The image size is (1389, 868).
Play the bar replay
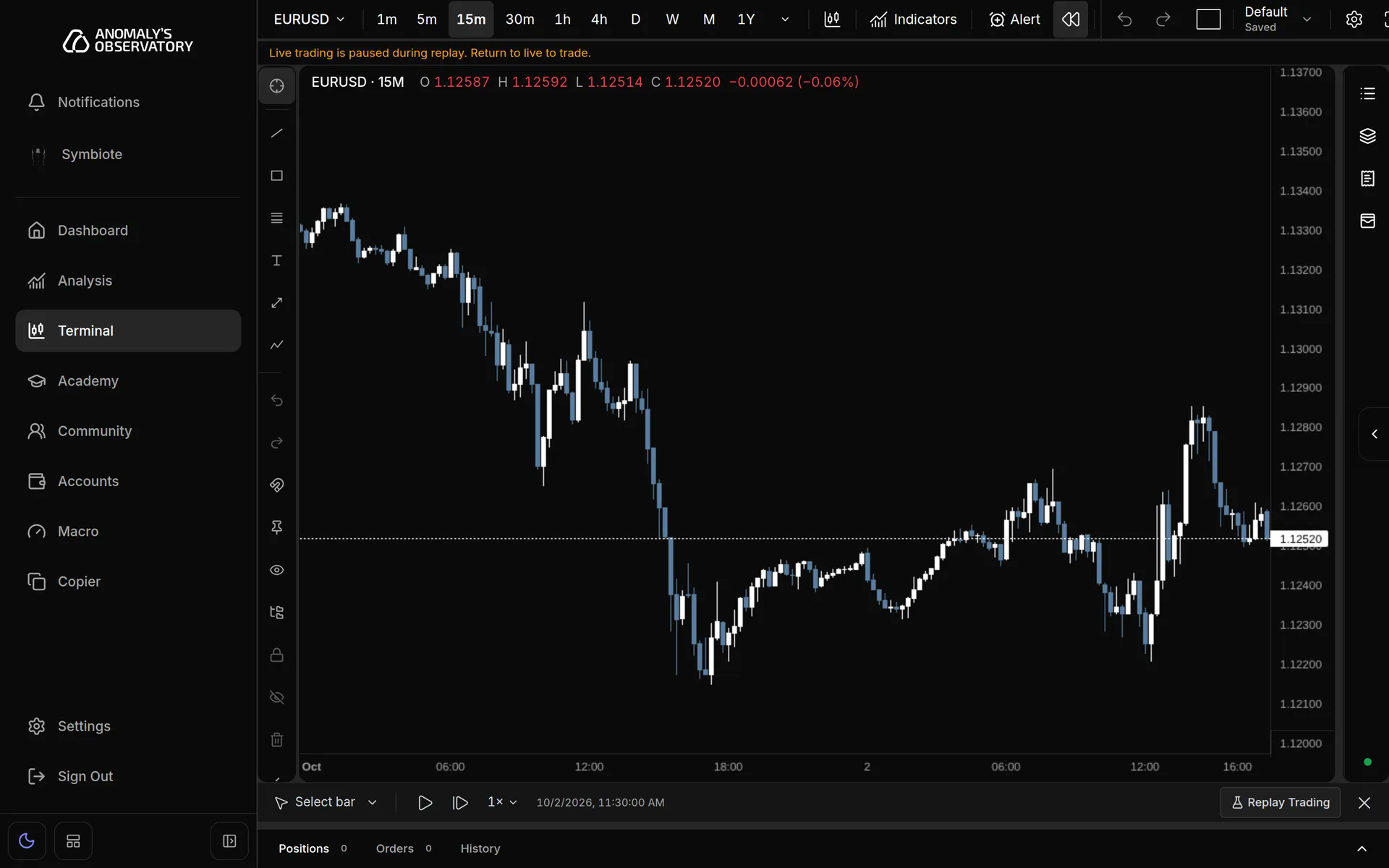(425, 803)
